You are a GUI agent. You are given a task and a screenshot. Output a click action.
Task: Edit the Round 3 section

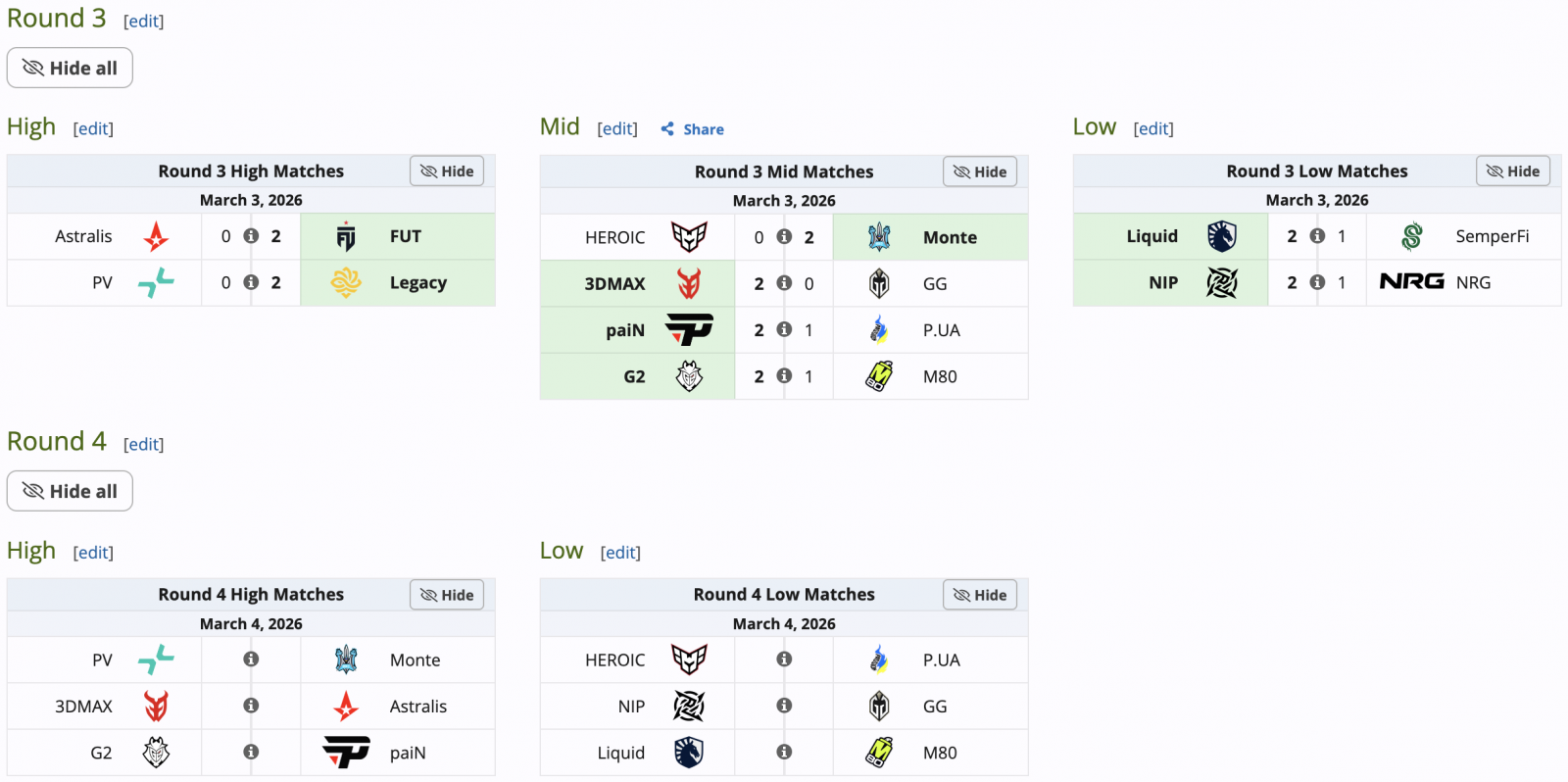pyautogui.click(x=143, y=22)
